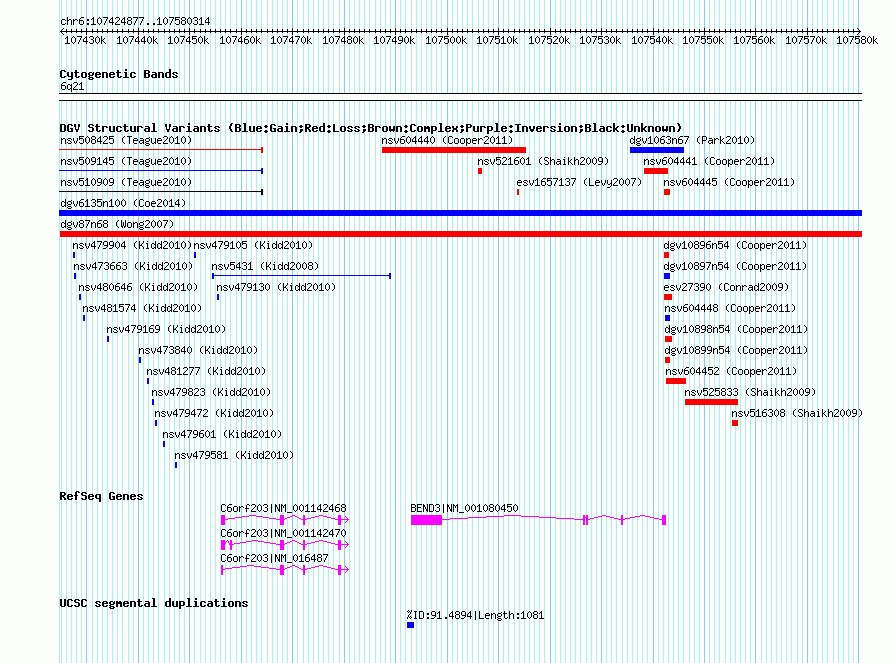Click nsv604448 (Cooper2011) label
890x663 pixels.
730,308
